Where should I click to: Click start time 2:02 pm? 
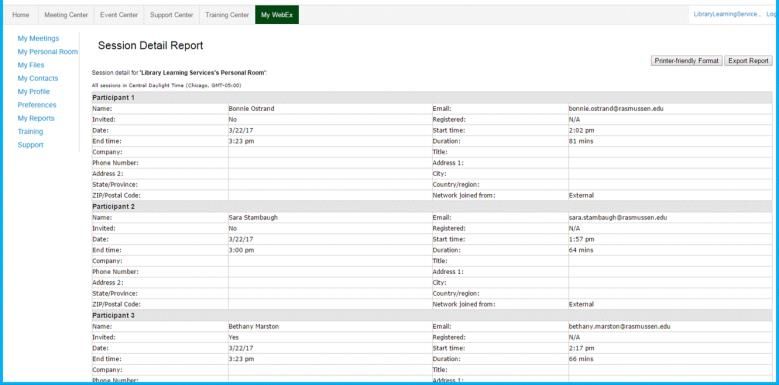pyautogui.click(x=581, y=131)
